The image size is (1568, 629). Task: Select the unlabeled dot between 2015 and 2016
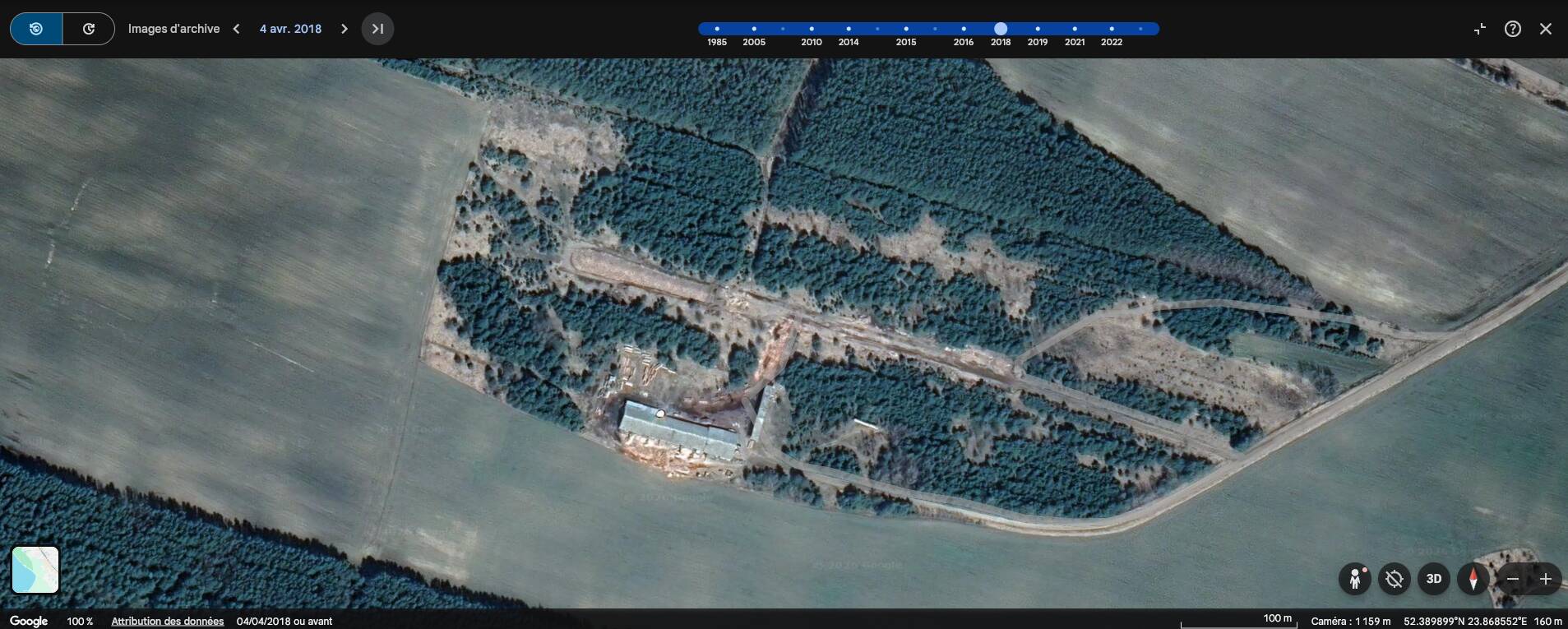[935, 29]
